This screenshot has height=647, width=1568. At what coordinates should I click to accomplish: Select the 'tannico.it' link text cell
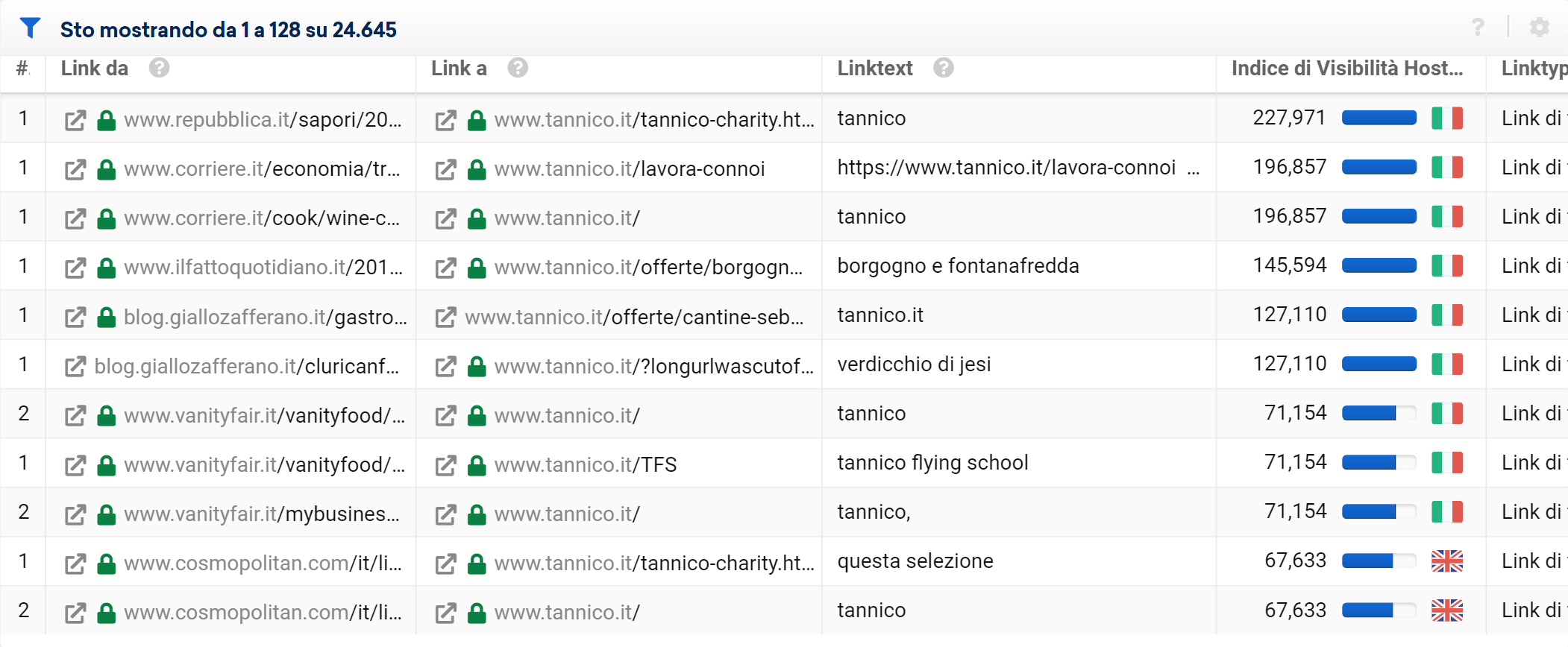880,315
